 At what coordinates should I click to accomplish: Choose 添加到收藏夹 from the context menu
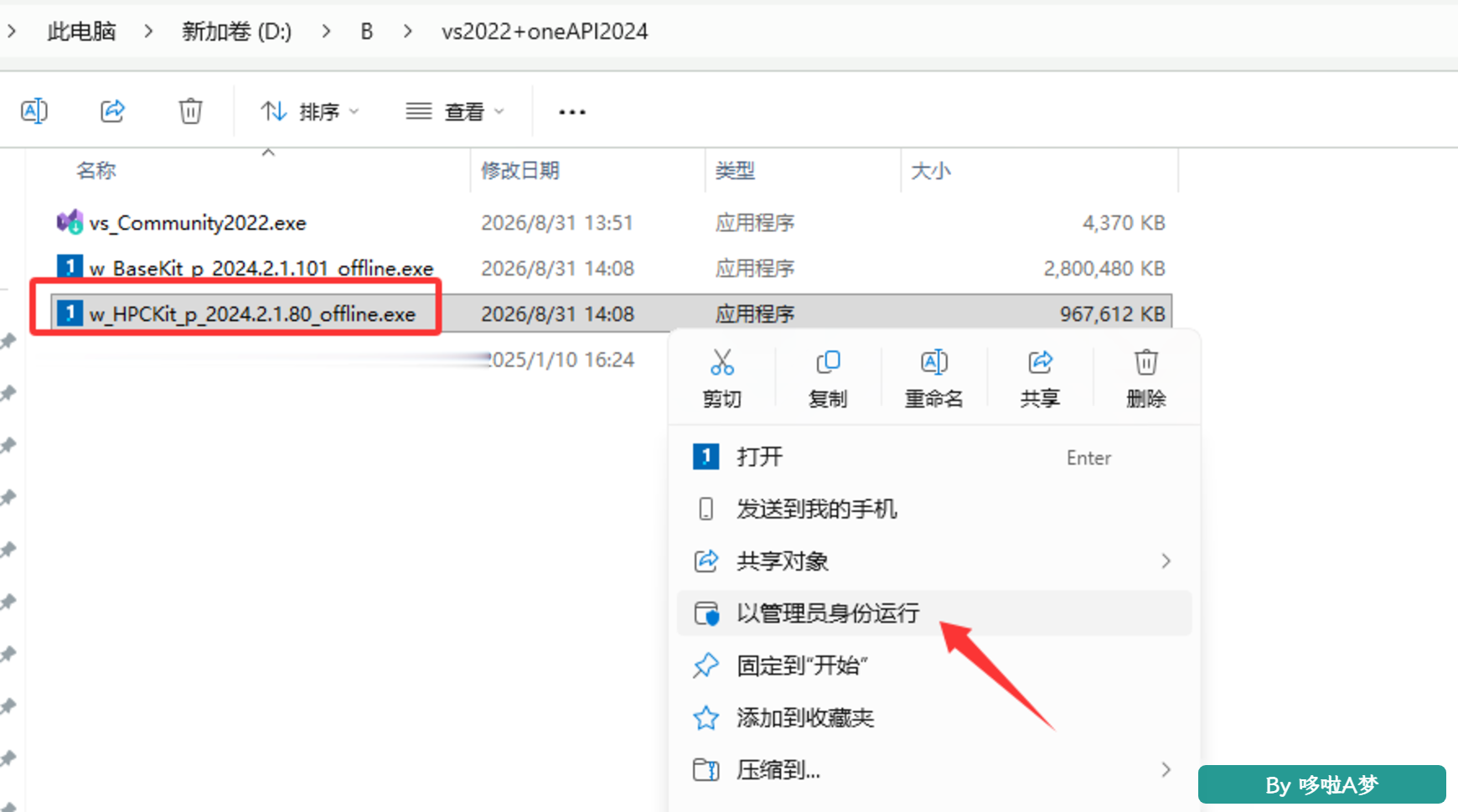(x=934, y=717)
